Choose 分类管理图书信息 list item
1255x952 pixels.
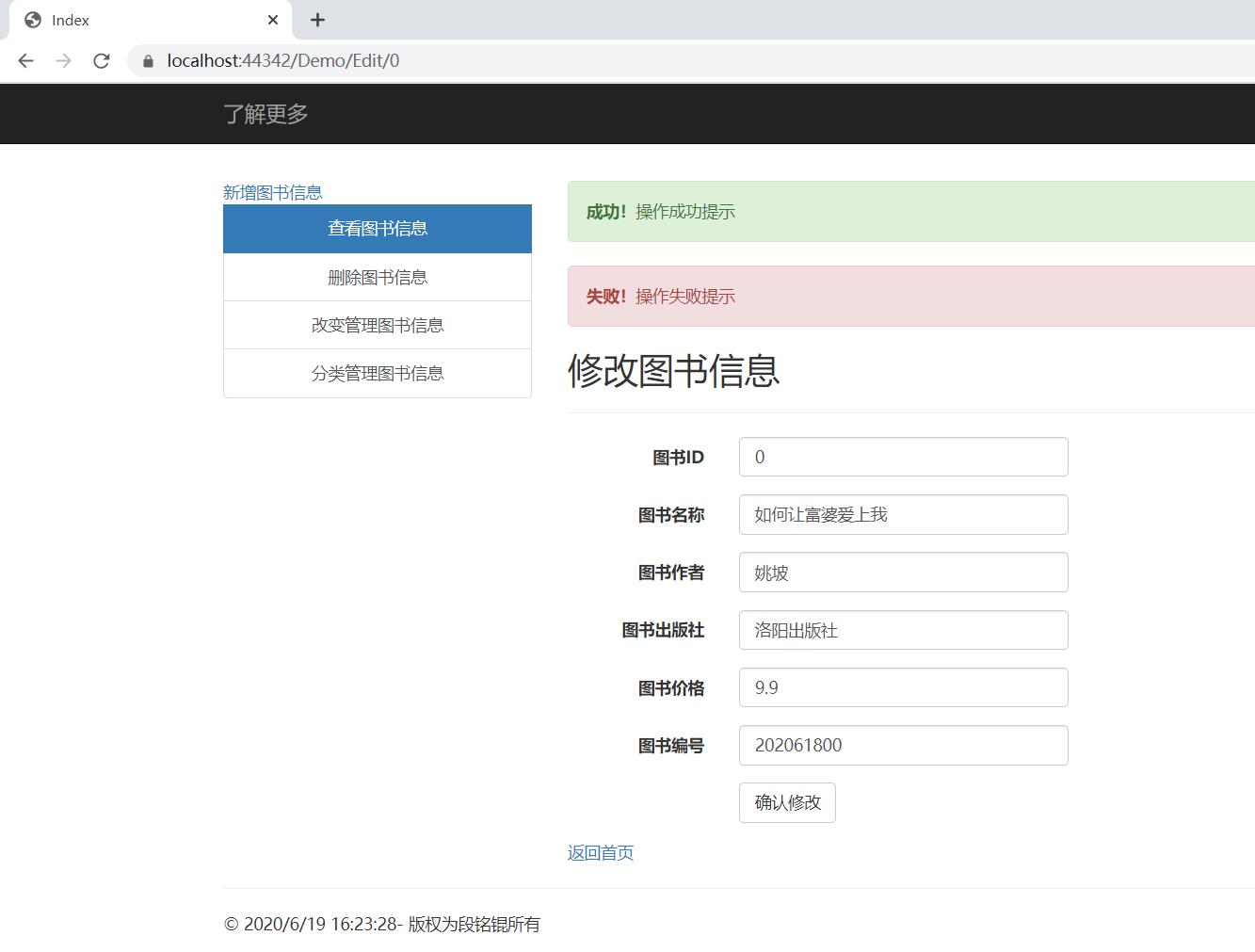[378, 373]
